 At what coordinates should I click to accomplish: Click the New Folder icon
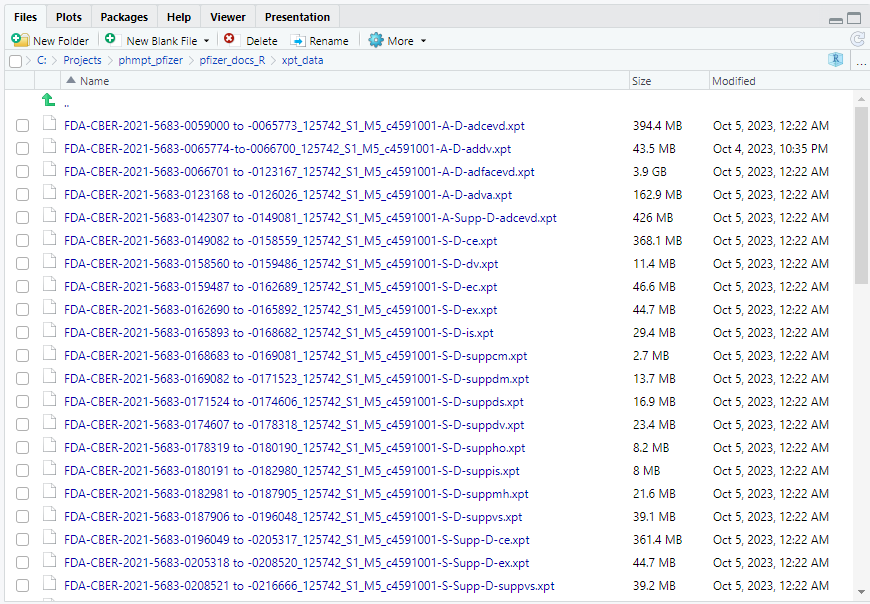[20, 40]
